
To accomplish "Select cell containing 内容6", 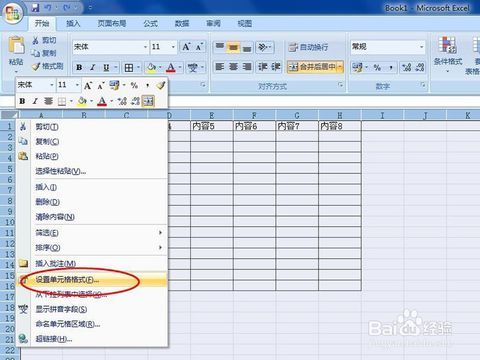I will point(254,126).
